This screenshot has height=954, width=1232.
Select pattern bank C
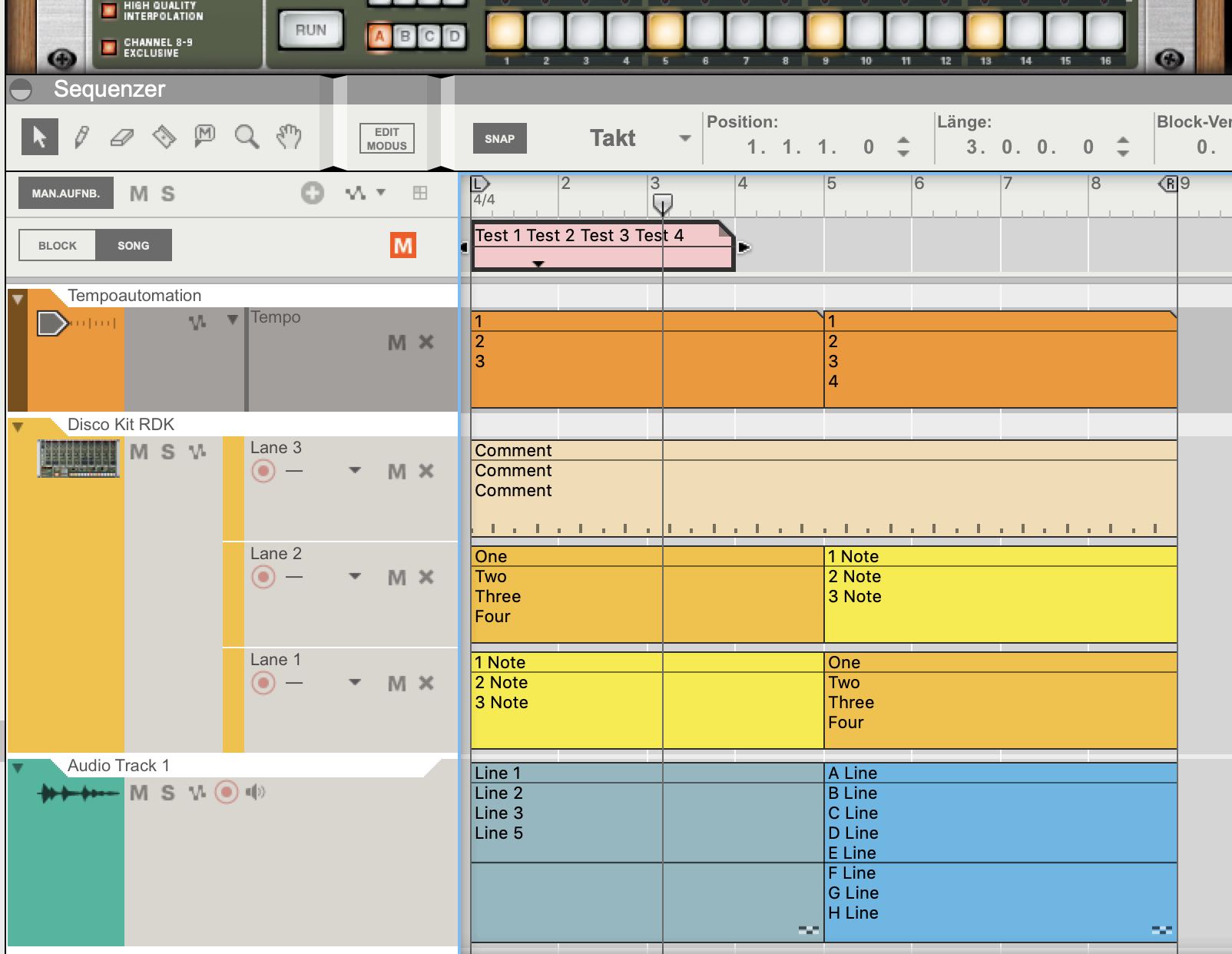pos(430,36)
